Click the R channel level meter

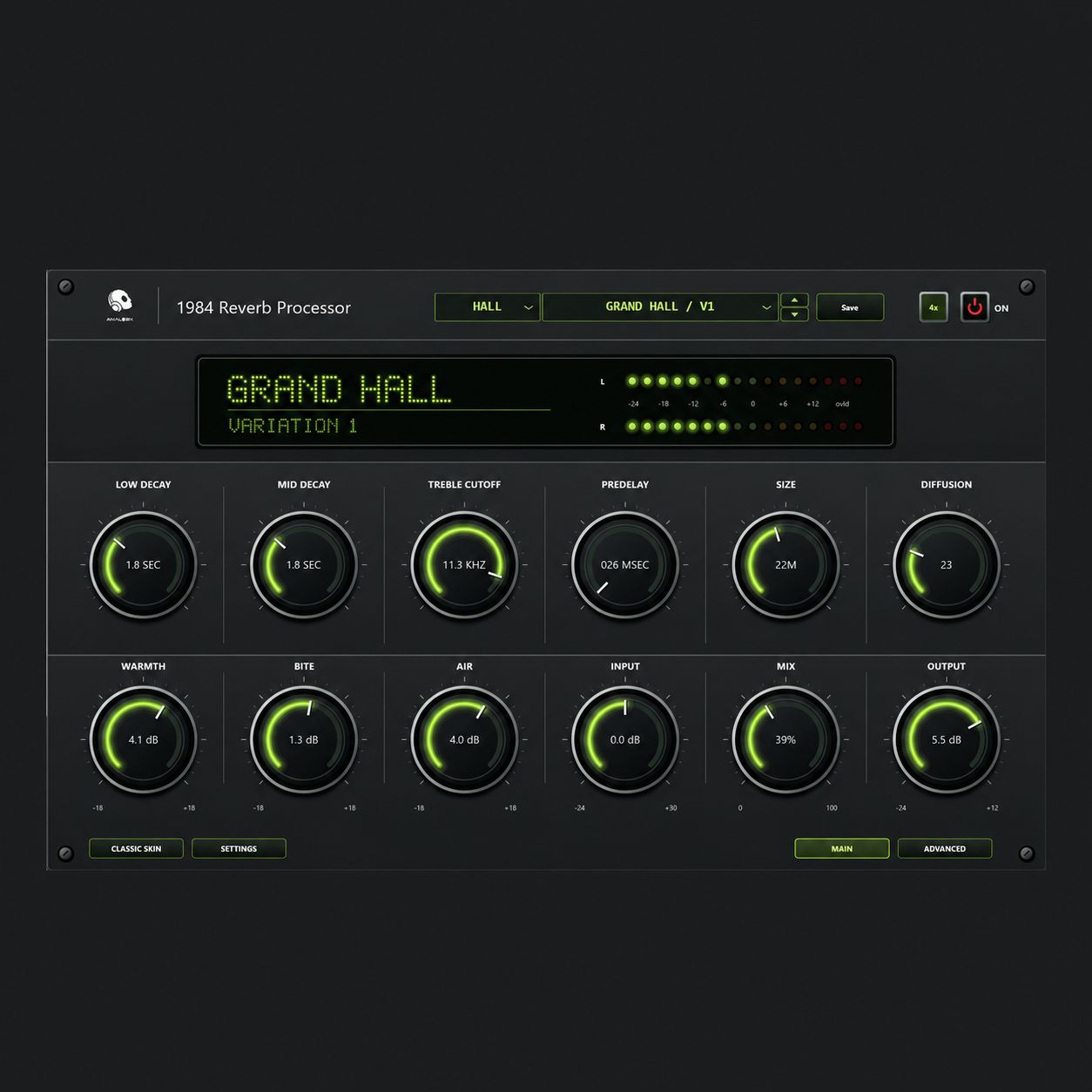click(745, 427)
